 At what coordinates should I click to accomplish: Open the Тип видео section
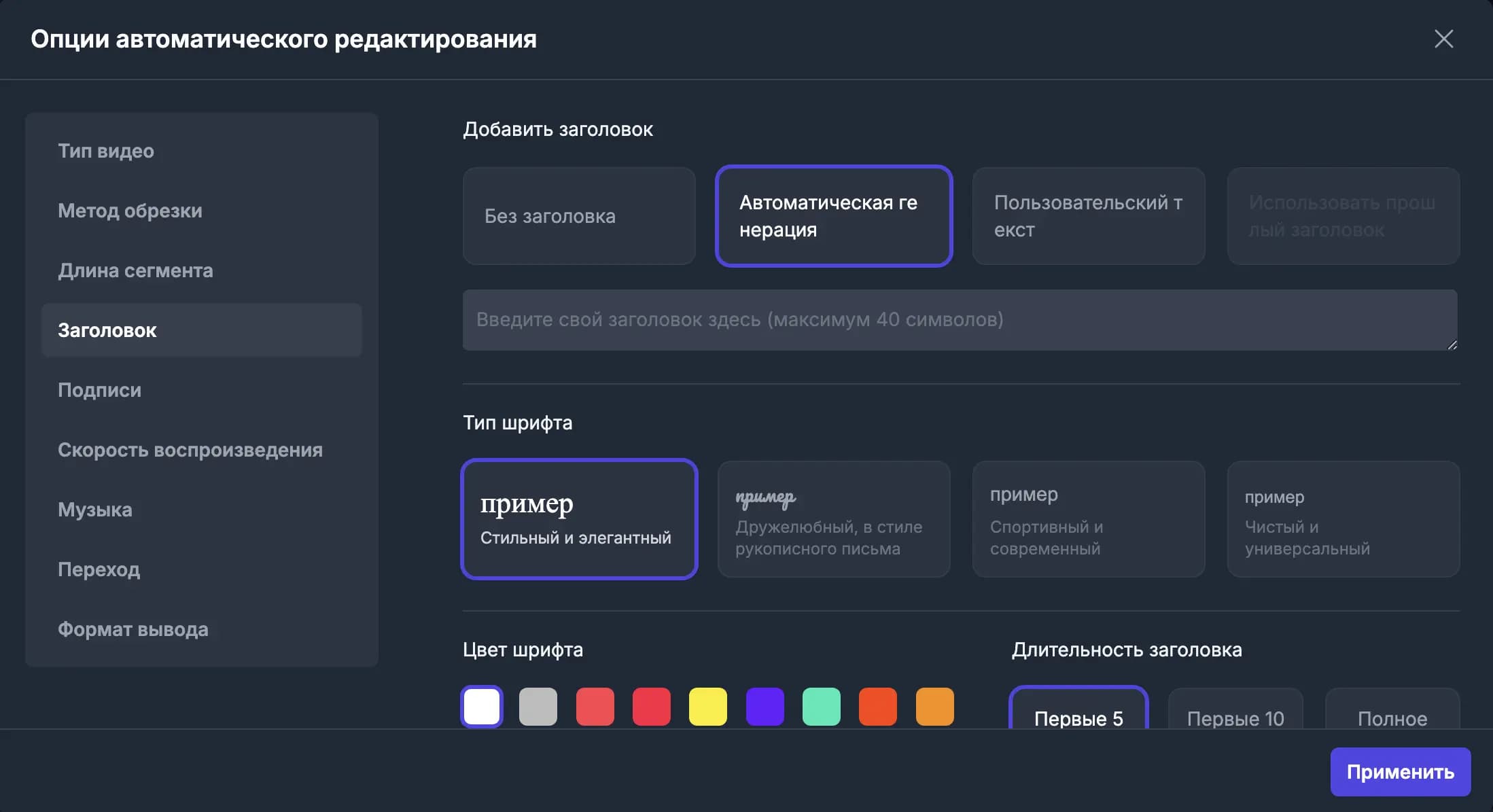106,151
